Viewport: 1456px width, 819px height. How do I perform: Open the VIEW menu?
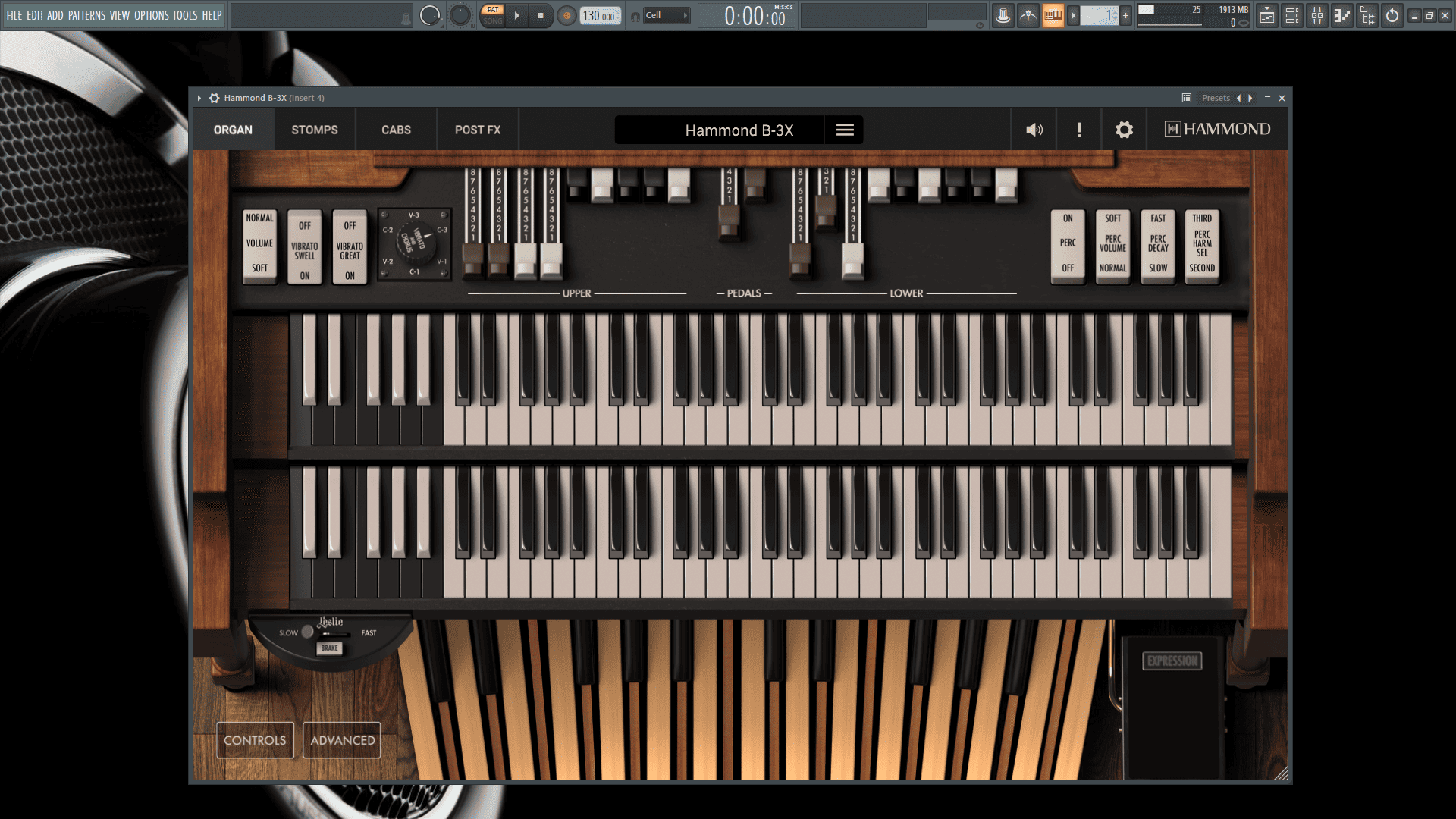(120, 15)
